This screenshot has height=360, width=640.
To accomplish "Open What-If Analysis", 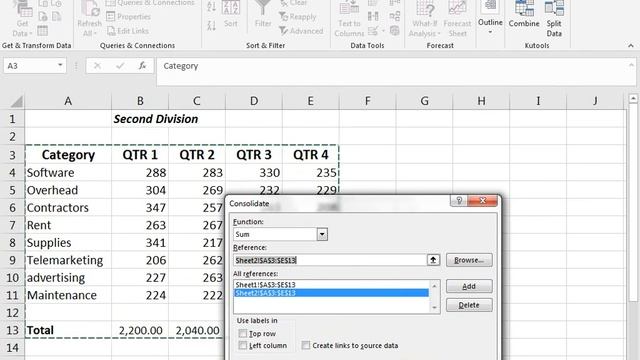I will pyautogui.click(x=424, y=19).
